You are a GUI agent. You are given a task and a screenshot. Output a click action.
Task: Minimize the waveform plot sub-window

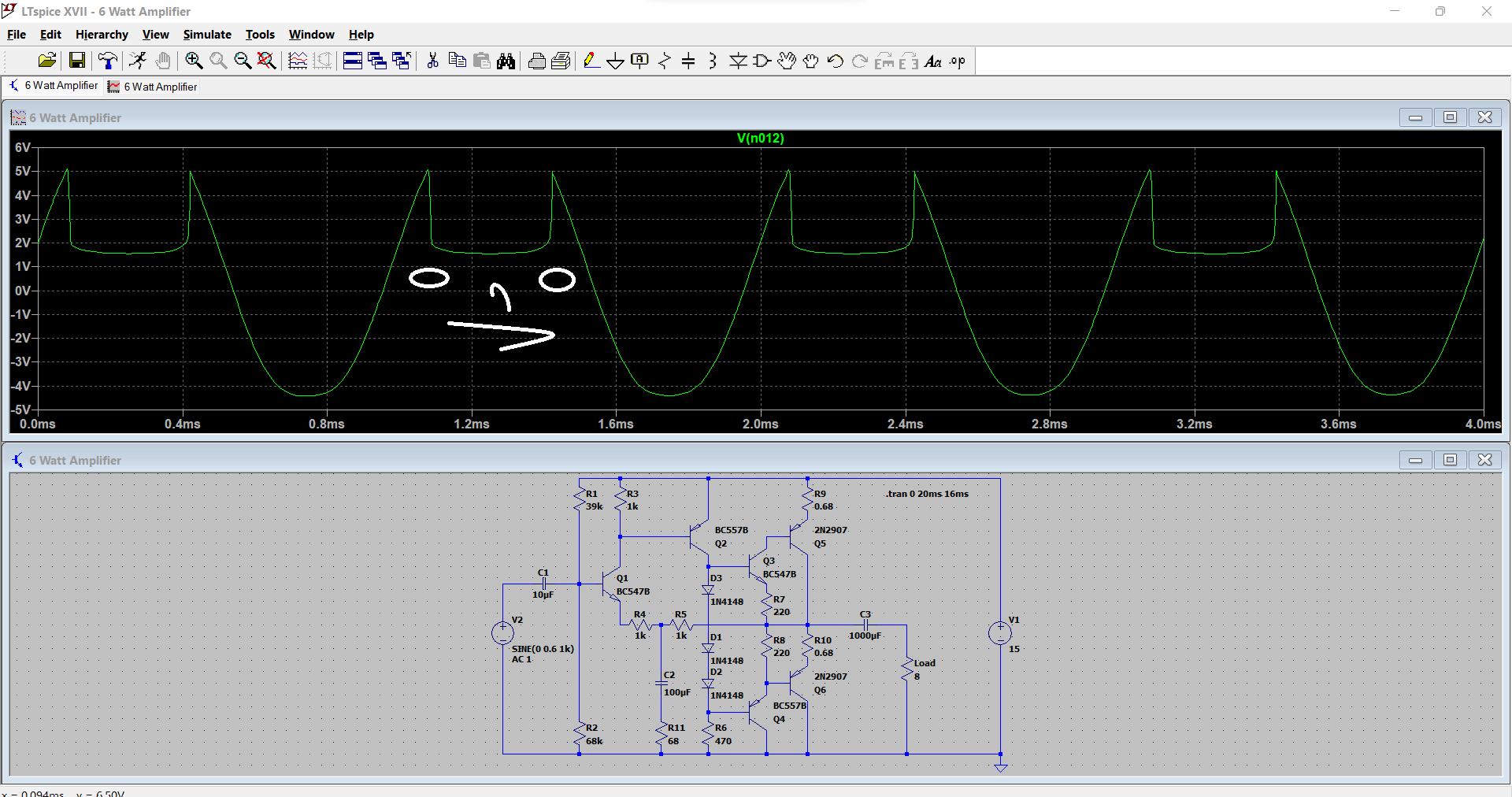(x=1415, y=117)
